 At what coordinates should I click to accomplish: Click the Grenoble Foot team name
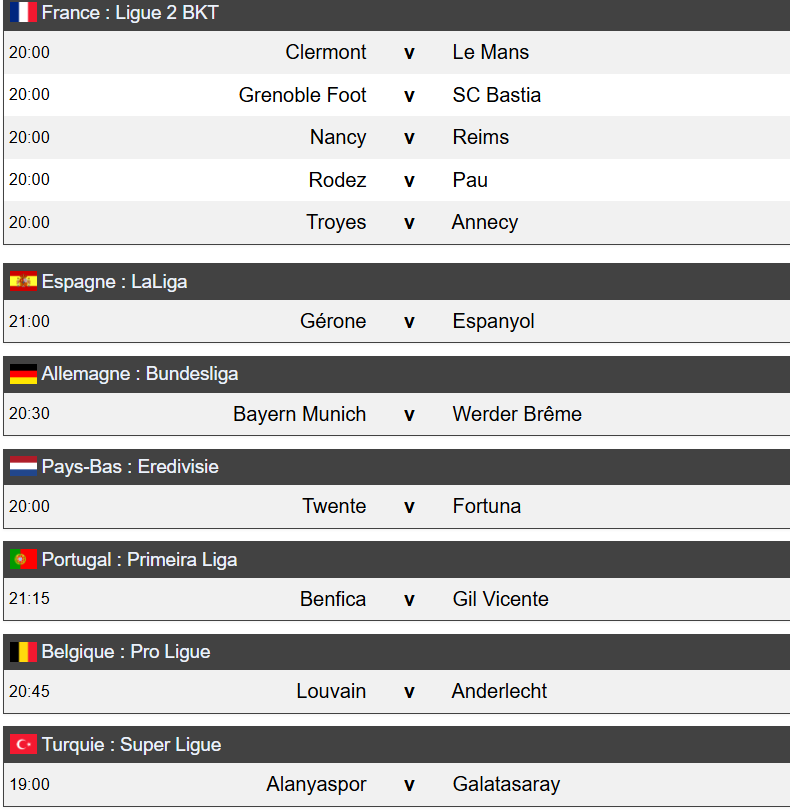click(x=302, y=95)
